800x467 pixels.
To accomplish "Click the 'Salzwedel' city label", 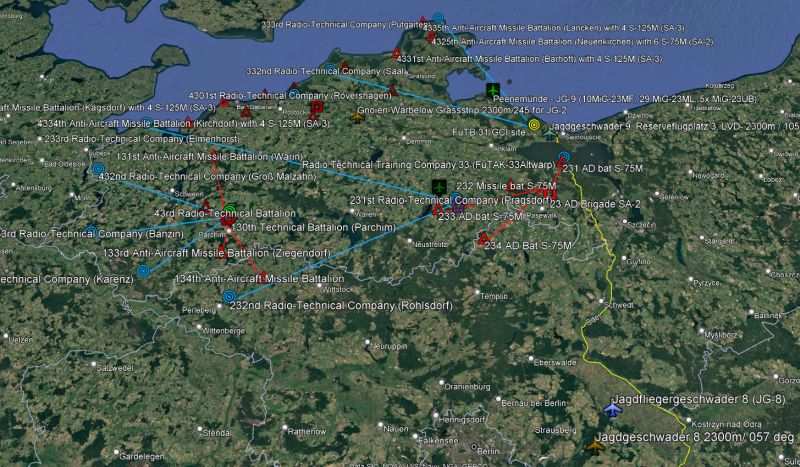I will (115, 368).
